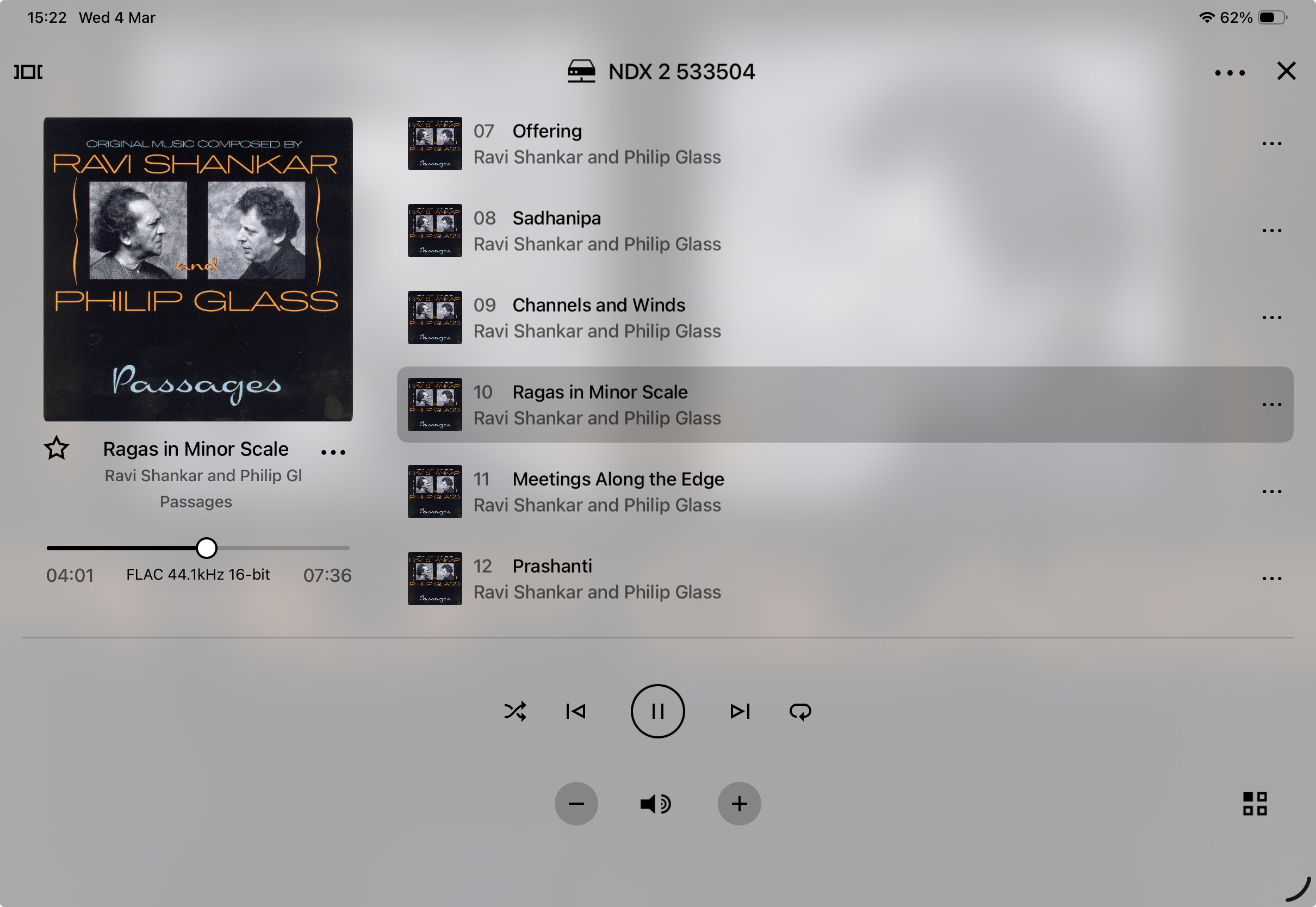1316x907 pixels.
Task: Play track 08 Sadhanipa
Action: click(845, 231)
